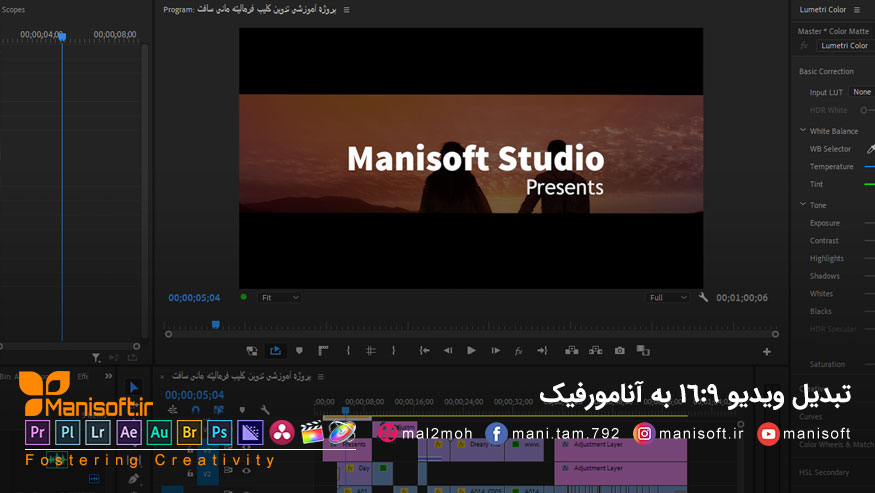Select the Pen tool
The image size is (875, 493).
click(x=133, y=478)
